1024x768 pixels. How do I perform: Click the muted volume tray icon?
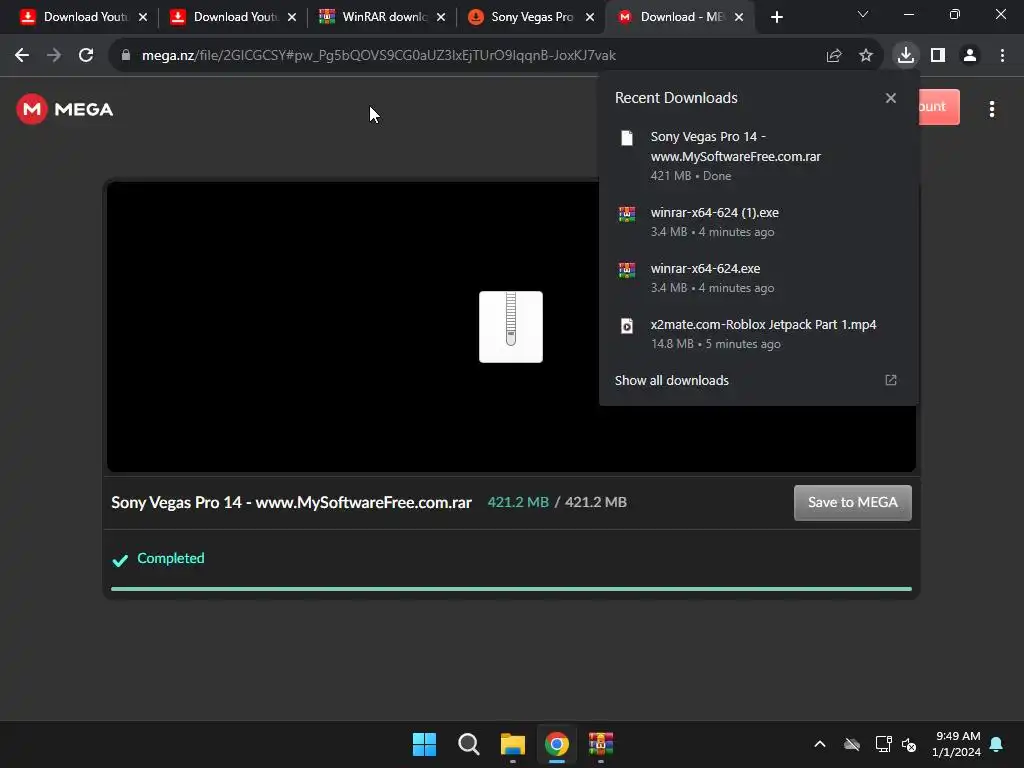908,744
